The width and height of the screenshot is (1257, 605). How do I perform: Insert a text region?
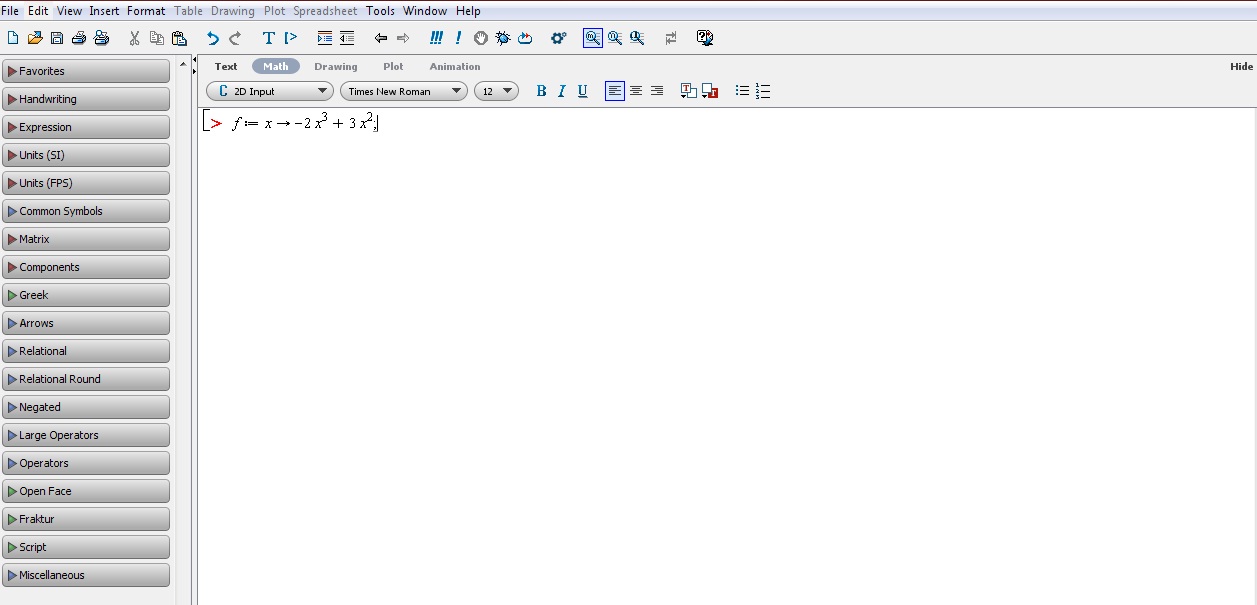[268, 38]
